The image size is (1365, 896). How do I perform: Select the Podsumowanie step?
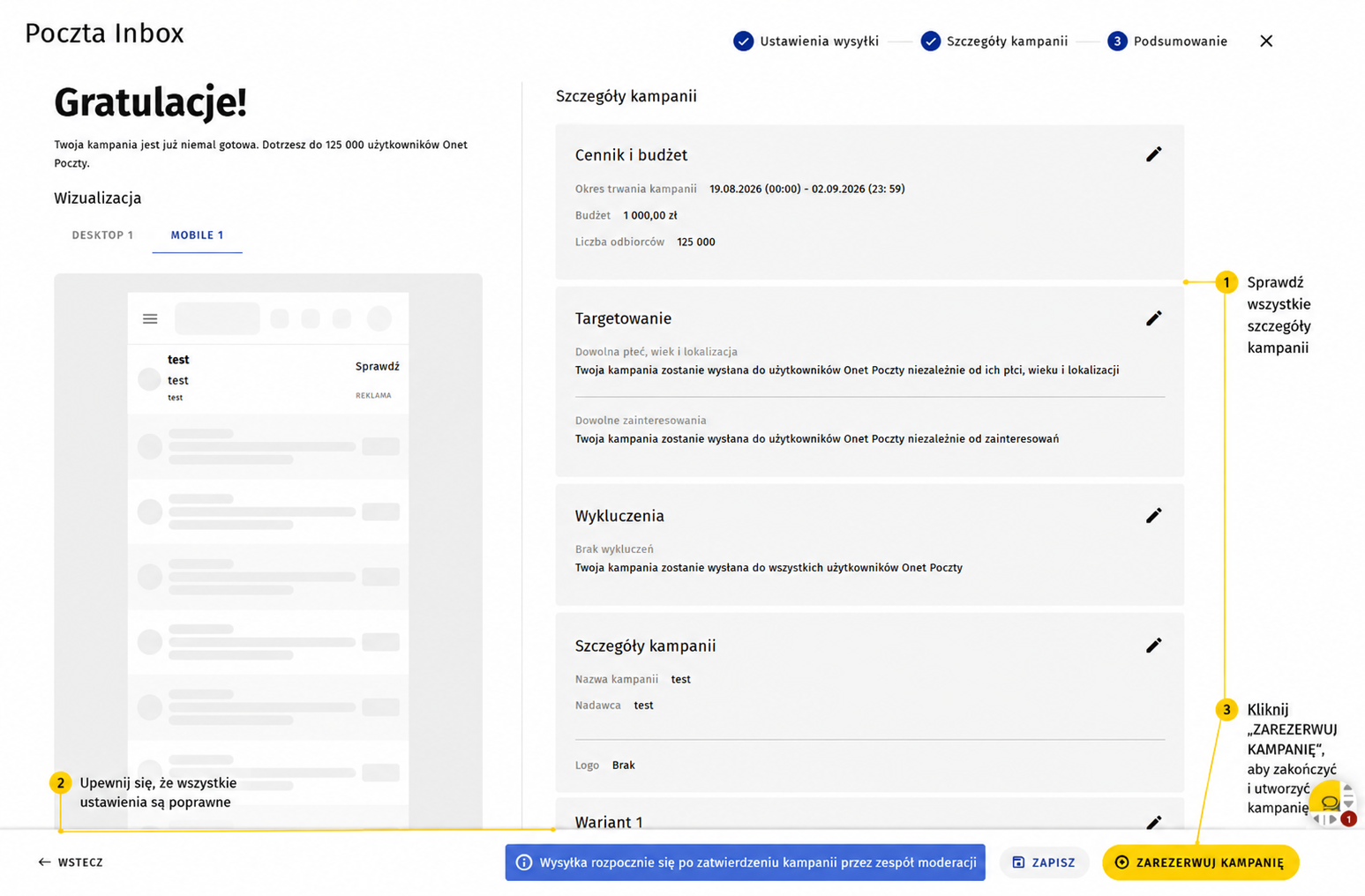1167,41
